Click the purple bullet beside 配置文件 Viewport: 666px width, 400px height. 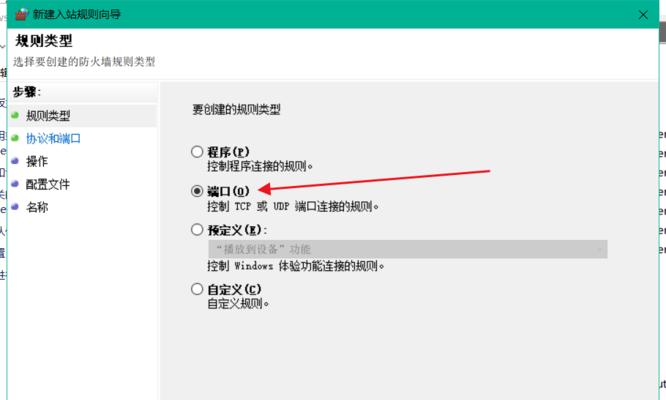pos(15,184)
